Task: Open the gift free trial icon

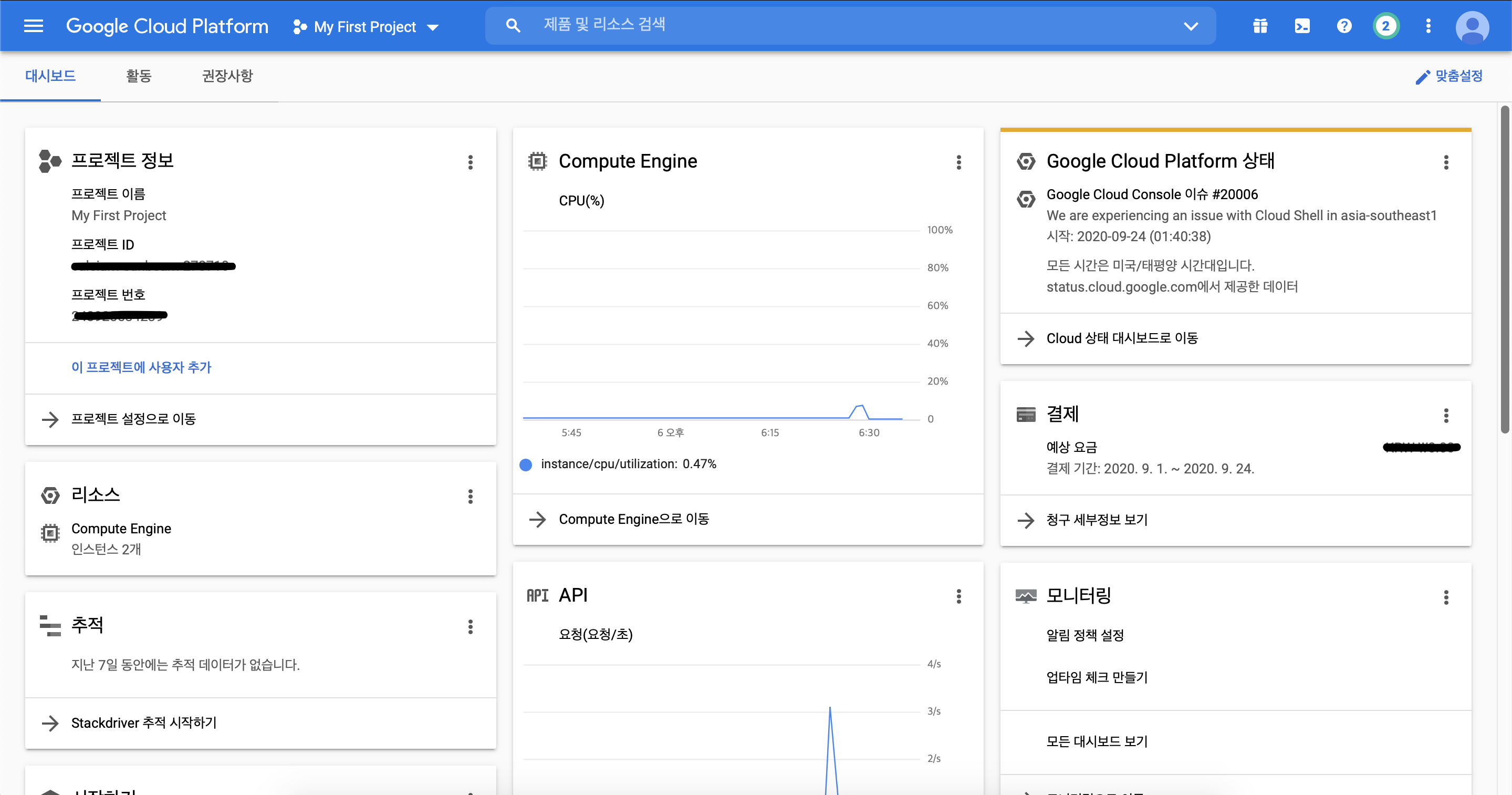Action: [x=1260, y=26]
